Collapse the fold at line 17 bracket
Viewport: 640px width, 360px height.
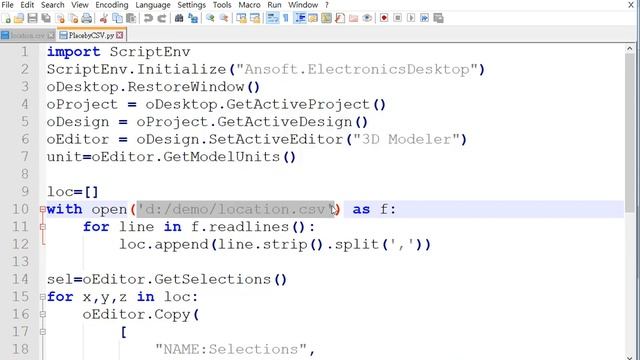pyautogui.click(x=43, y=332)
